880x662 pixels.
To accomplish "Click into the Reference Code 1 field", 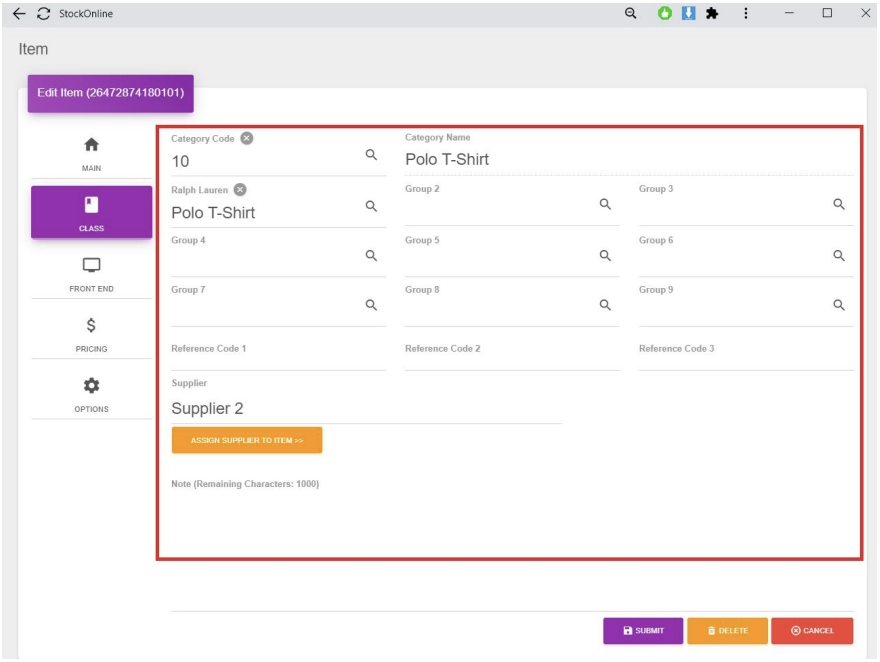I will click(x=278, y=361).
